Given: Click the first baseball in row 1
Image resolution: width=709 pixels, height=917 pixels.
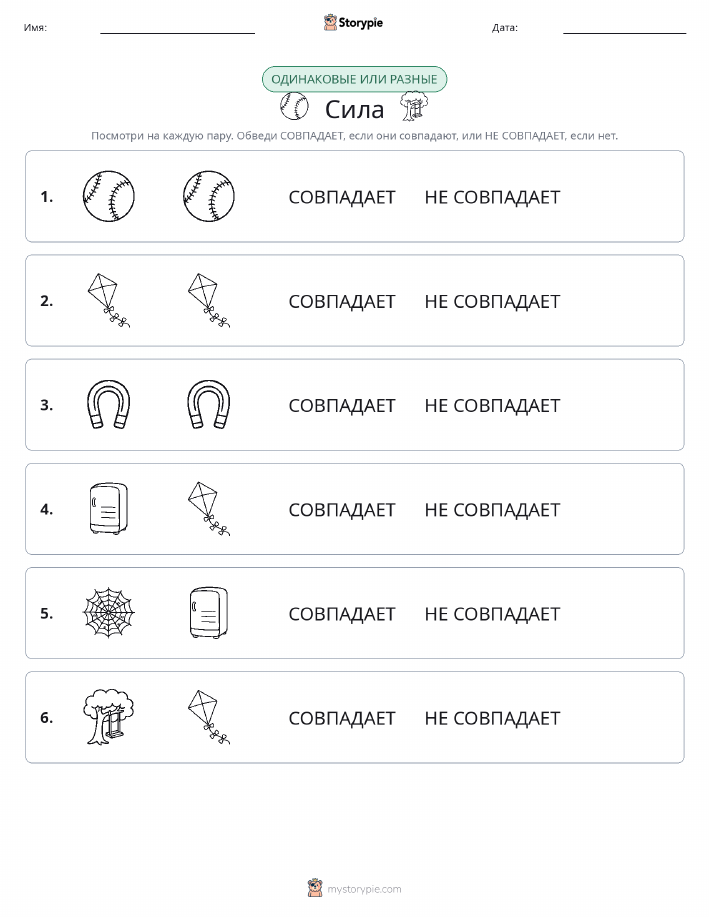Looking at the screenshot, I should point(109,196).
